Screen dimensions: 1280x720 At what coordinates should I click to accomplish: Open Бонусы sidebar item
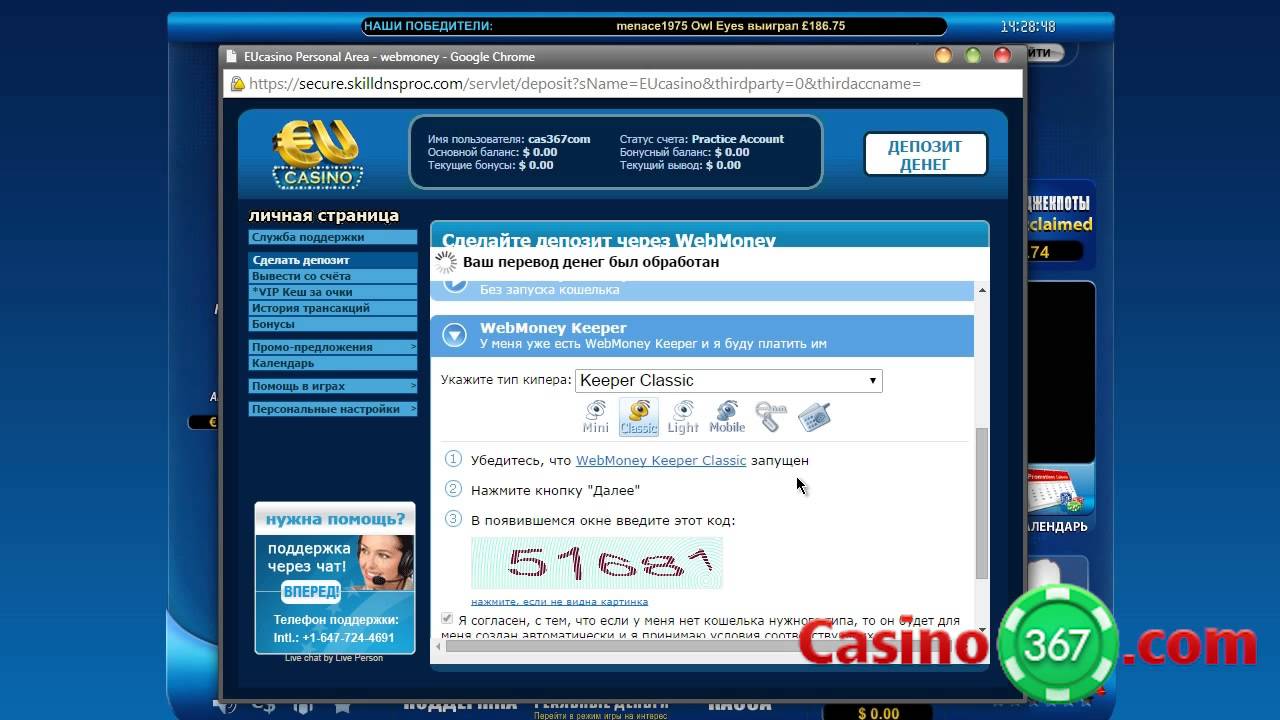click(333, 324)
